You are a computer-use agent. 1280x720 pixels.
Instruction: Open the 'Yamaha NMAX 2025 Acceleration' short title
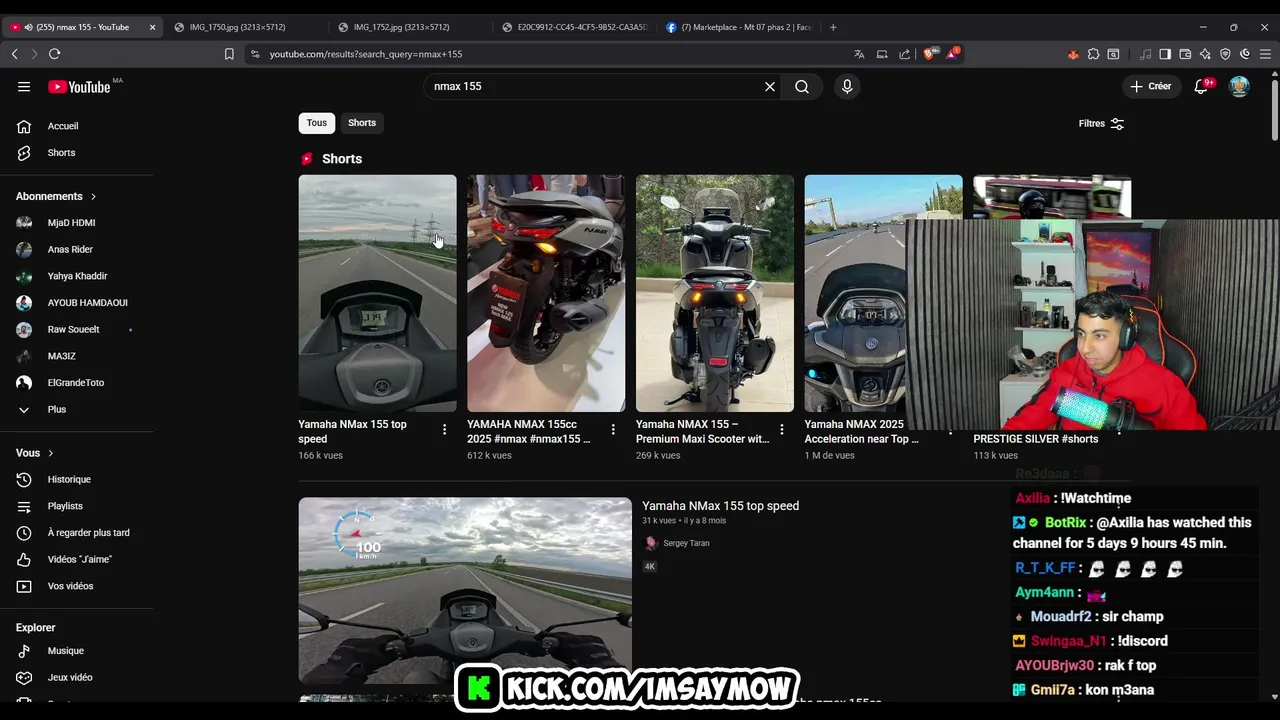[861, 431]
